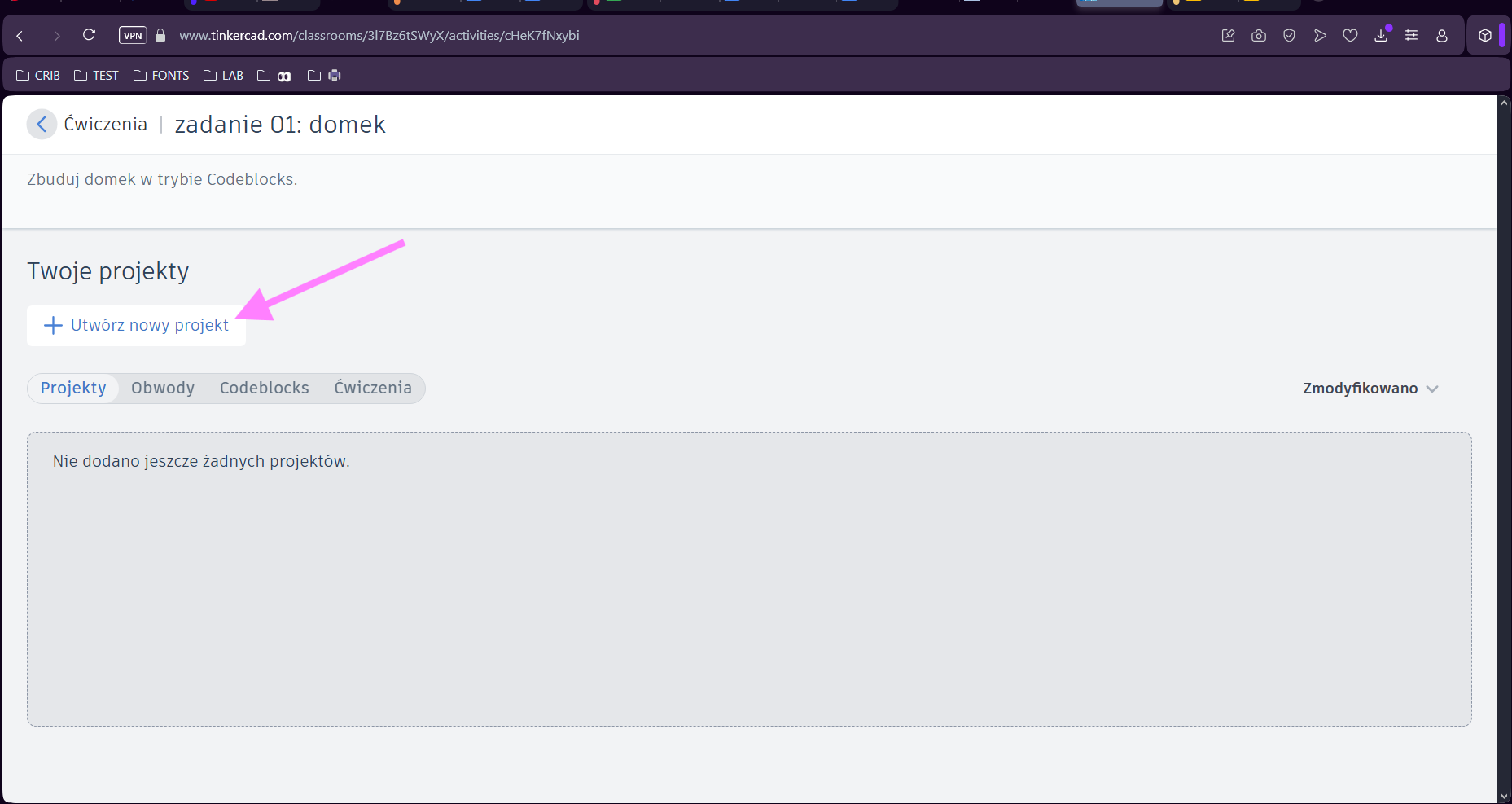1512x804 pixels.
Task: Open the user account icon
Action: click(1442, 36)
